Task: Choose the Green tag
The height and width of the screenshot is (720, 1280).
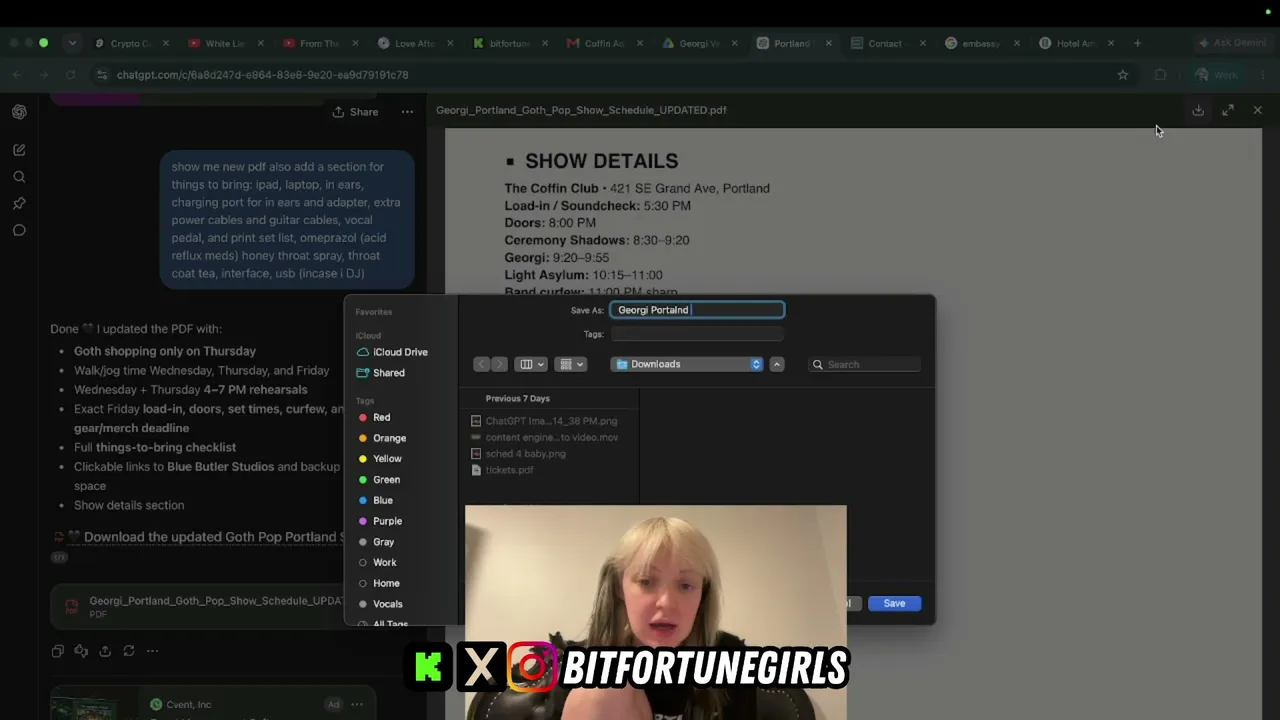Action: coord(379,480)
